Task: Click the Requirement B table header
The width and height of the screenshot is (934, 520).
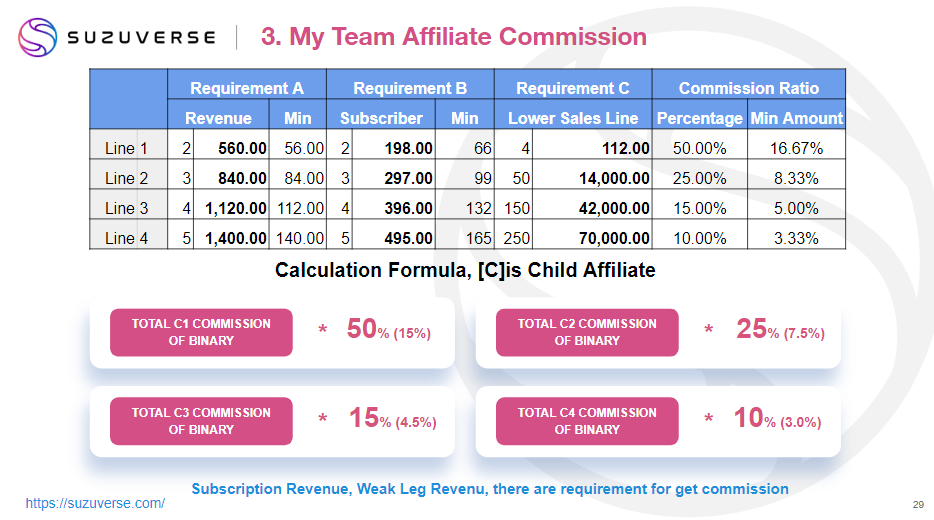Action: [x=410, y=88]
